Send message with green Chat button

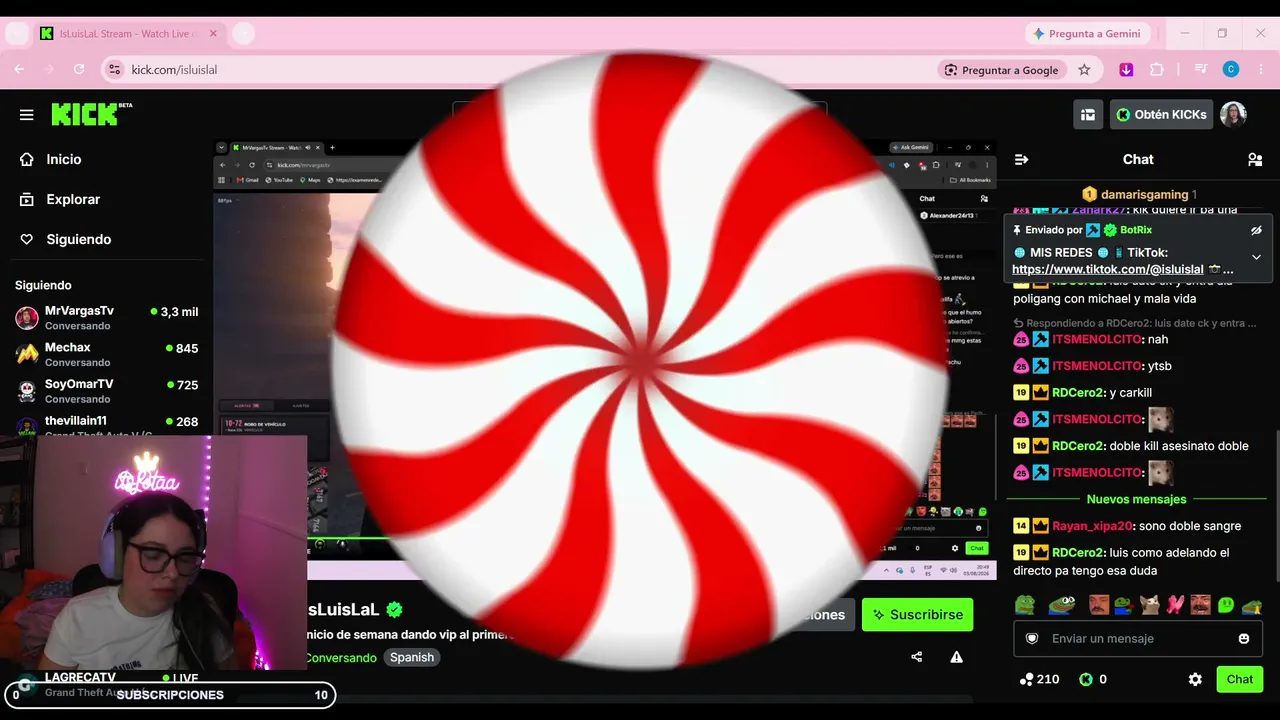click(x=1240, y=680)
